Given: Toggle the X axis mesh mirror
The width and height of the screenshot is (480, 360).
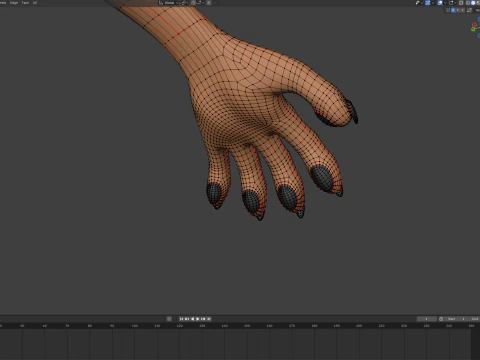Looking at the screenshot, I should (x=453, y=10).
